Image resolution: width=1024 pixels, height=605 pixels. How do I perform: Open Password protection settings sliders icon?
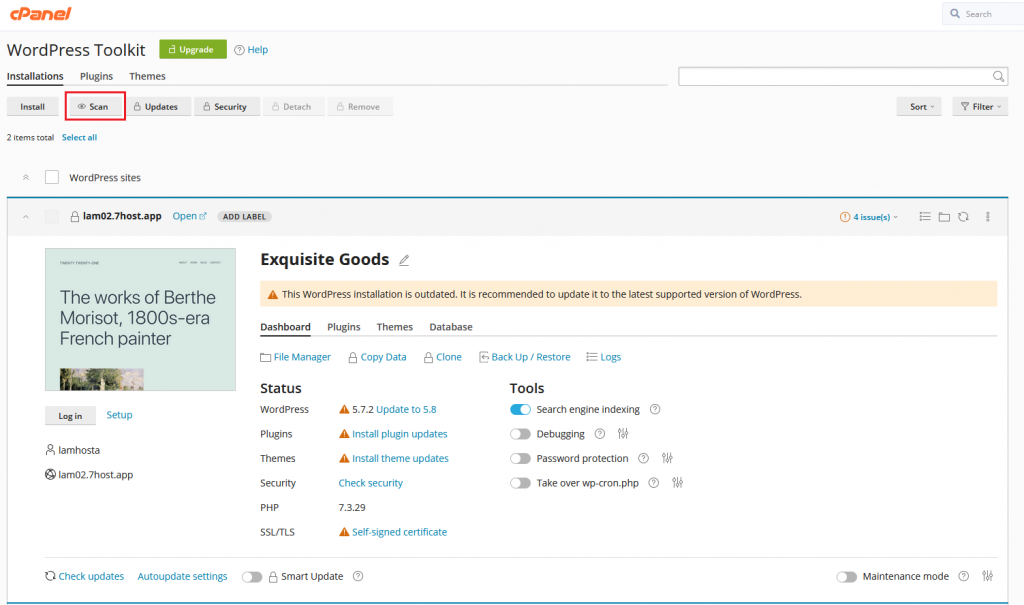[667, 458]
